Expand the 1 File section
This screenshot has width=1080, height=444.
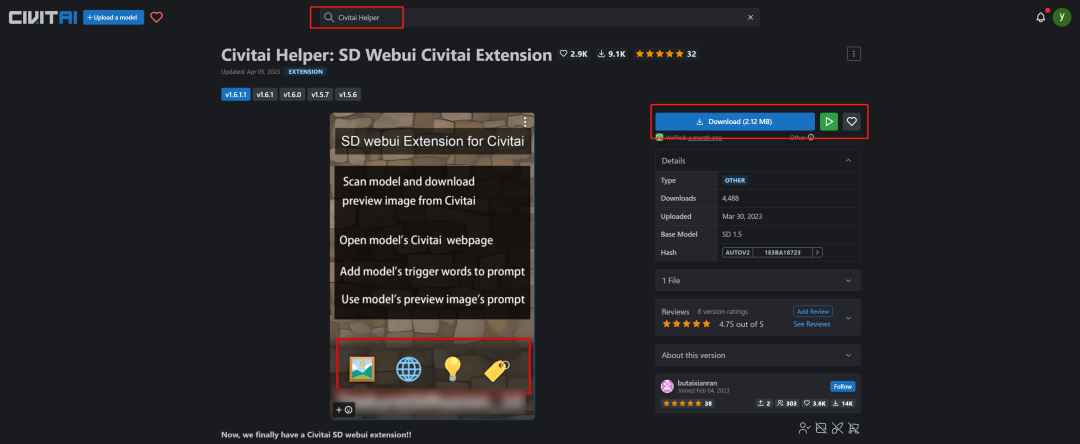point(758,281)
